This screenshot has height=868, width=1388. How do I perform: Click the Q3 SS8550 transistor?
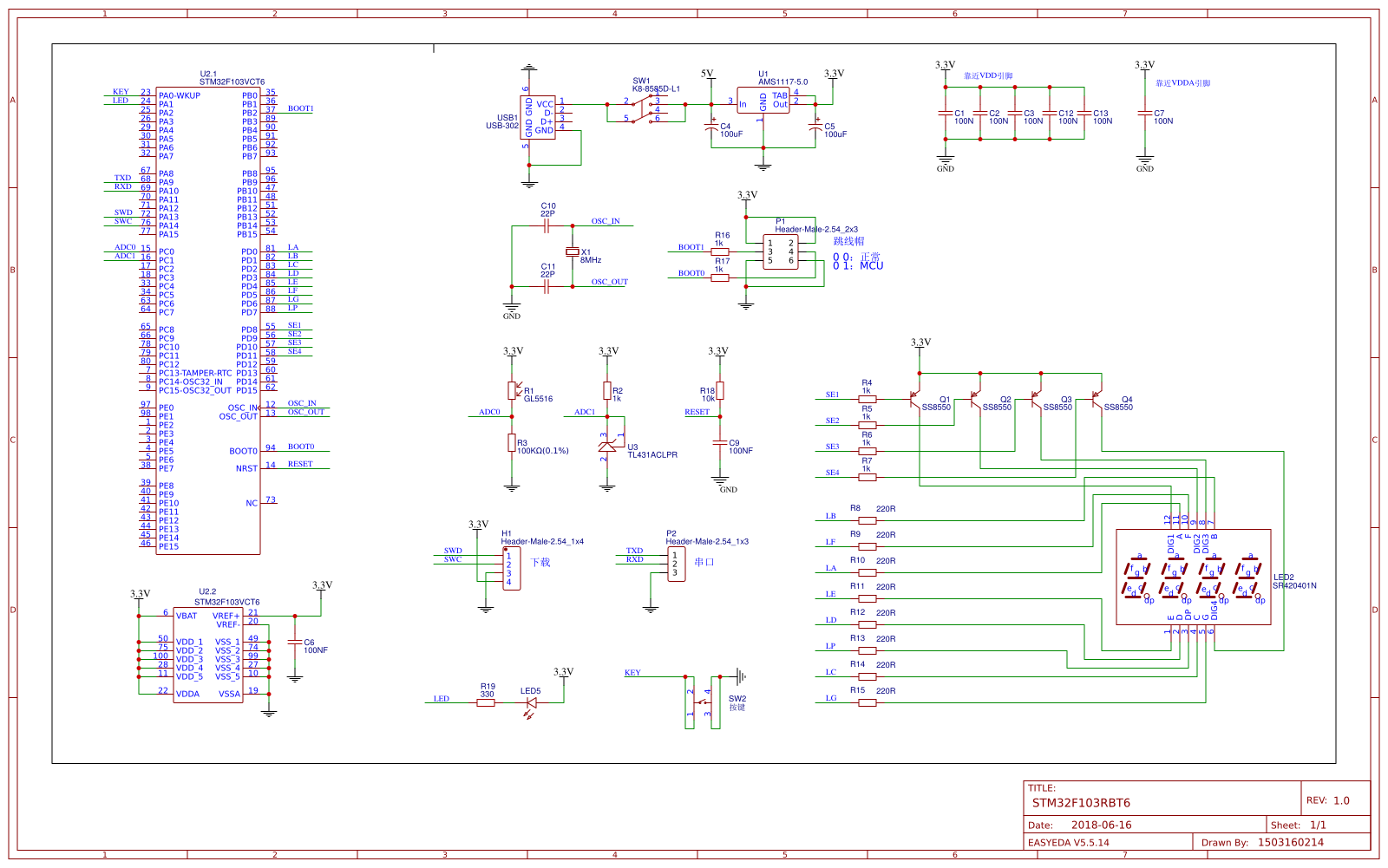[1037, 399]
